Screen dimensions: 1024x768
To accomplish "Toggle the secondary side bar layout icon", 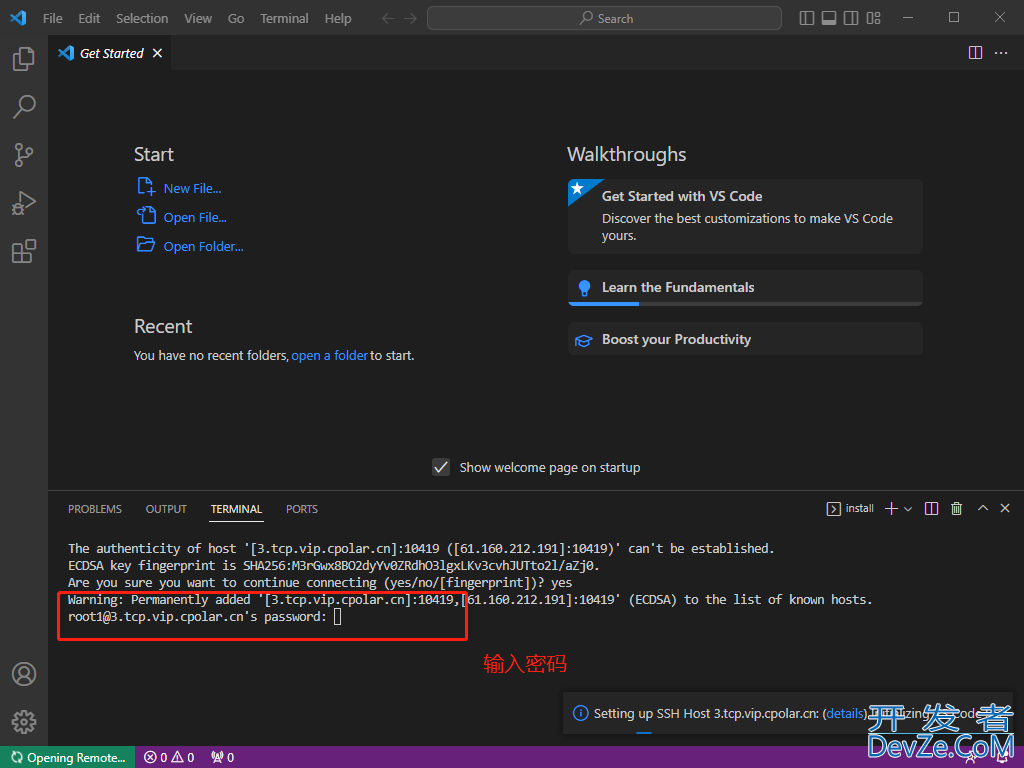I will (x=851, y=18).
